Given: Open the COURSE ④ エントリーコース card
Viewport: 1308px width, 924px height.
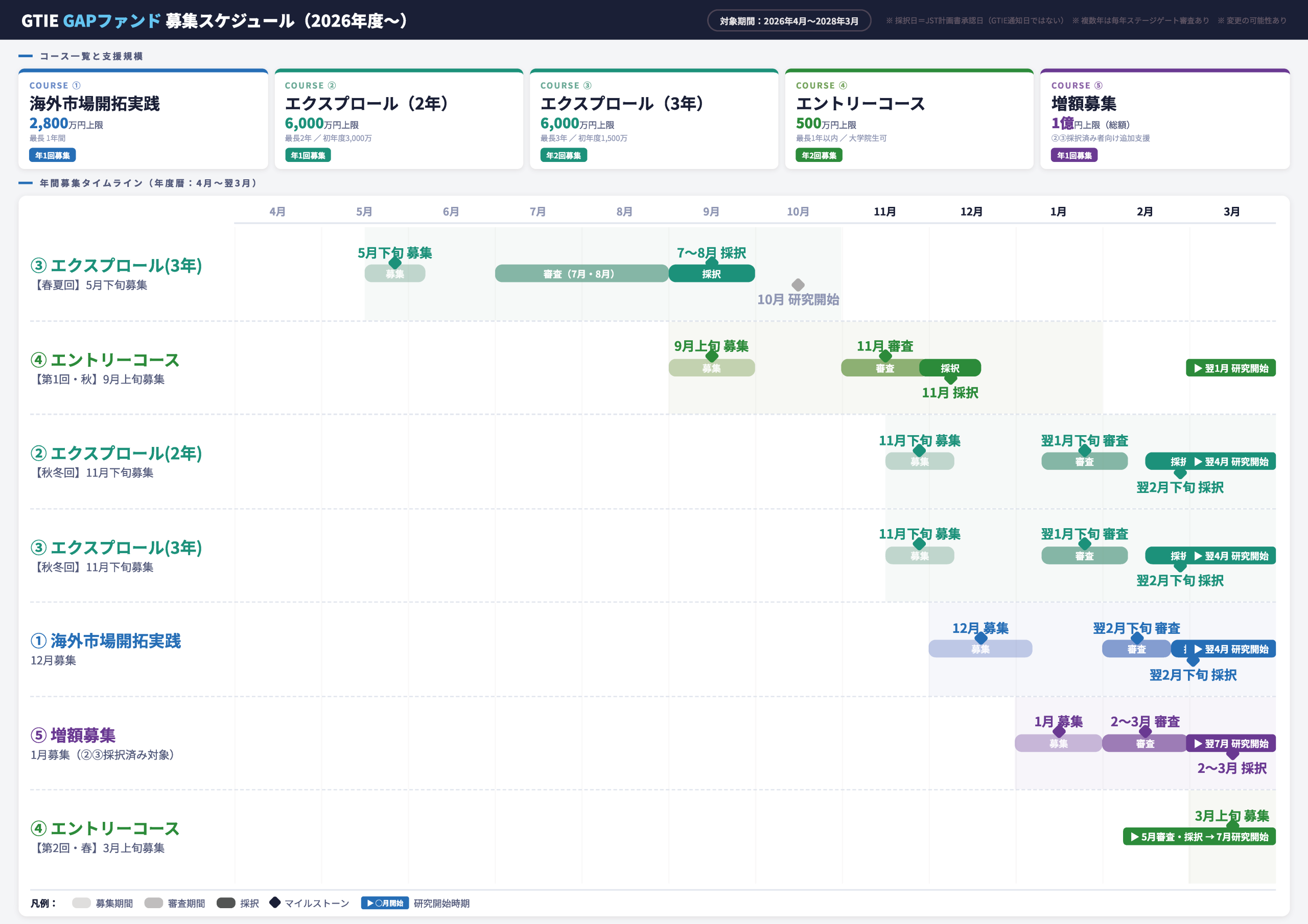Looking at the screenshot, I should coord(908,119).
